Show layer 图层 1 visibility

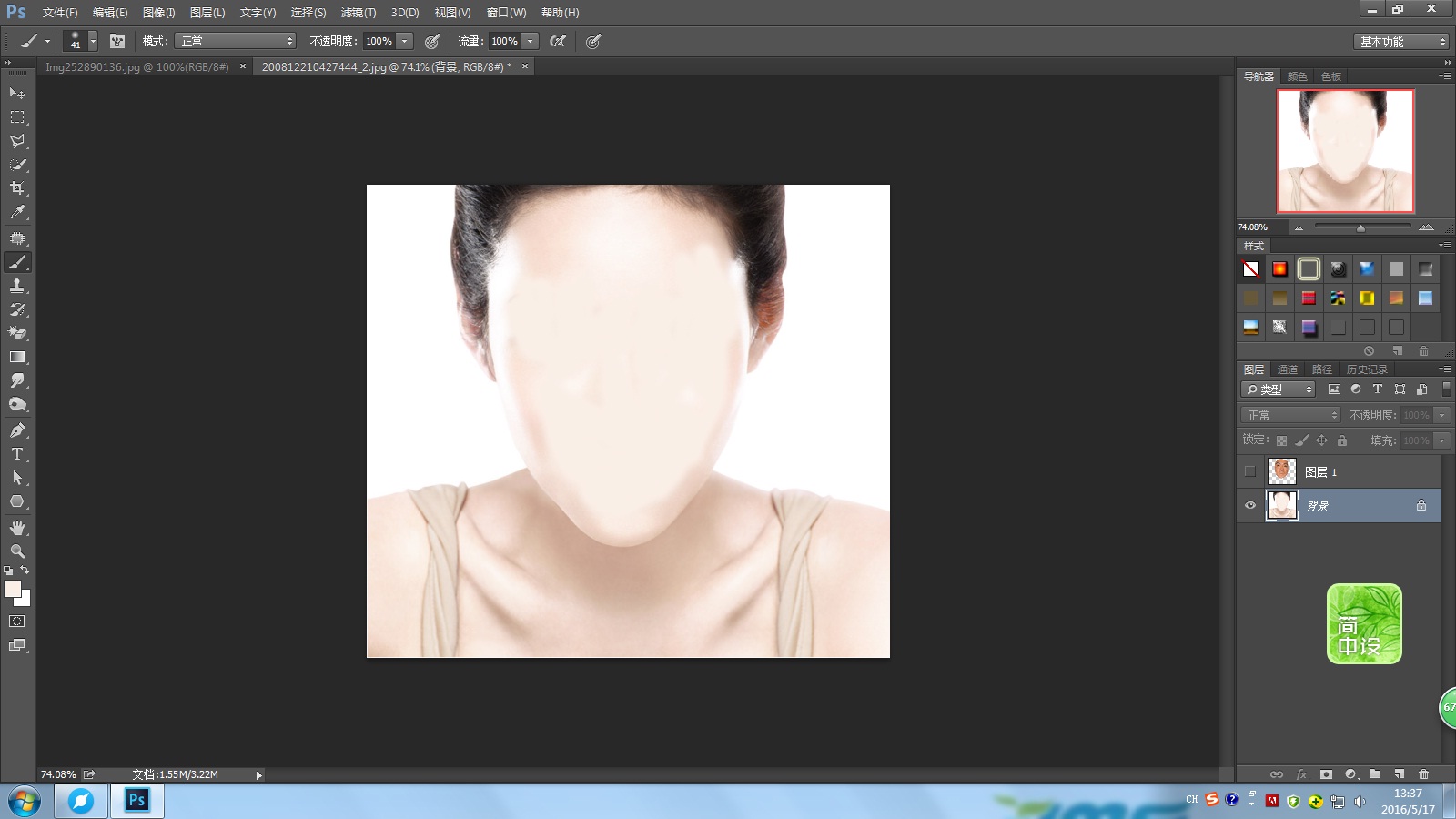pos(1249,471)
